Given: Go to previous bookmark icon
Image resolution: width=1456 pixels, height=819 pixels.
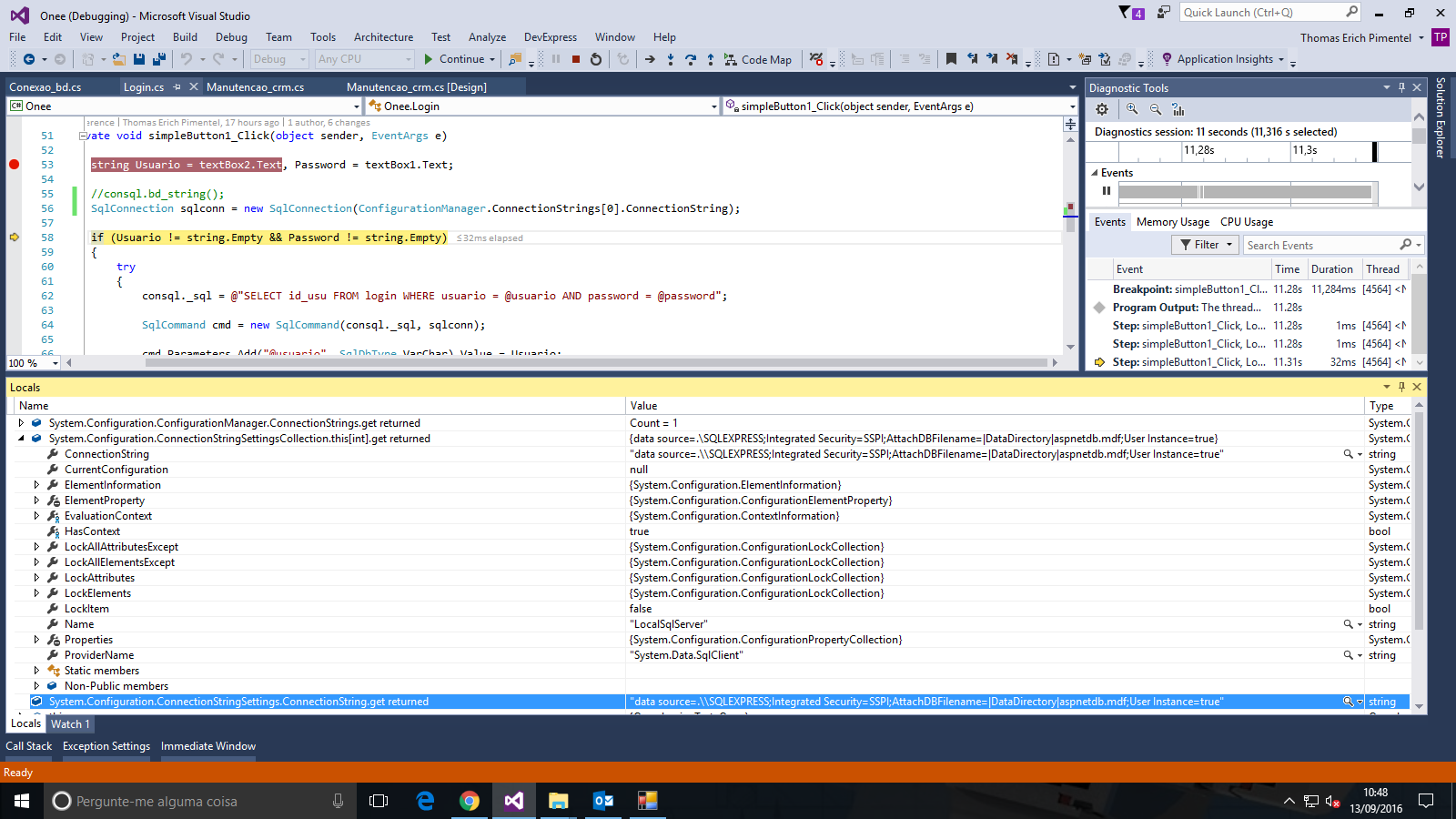Looking at the screenshot, I should click(972, 59).
